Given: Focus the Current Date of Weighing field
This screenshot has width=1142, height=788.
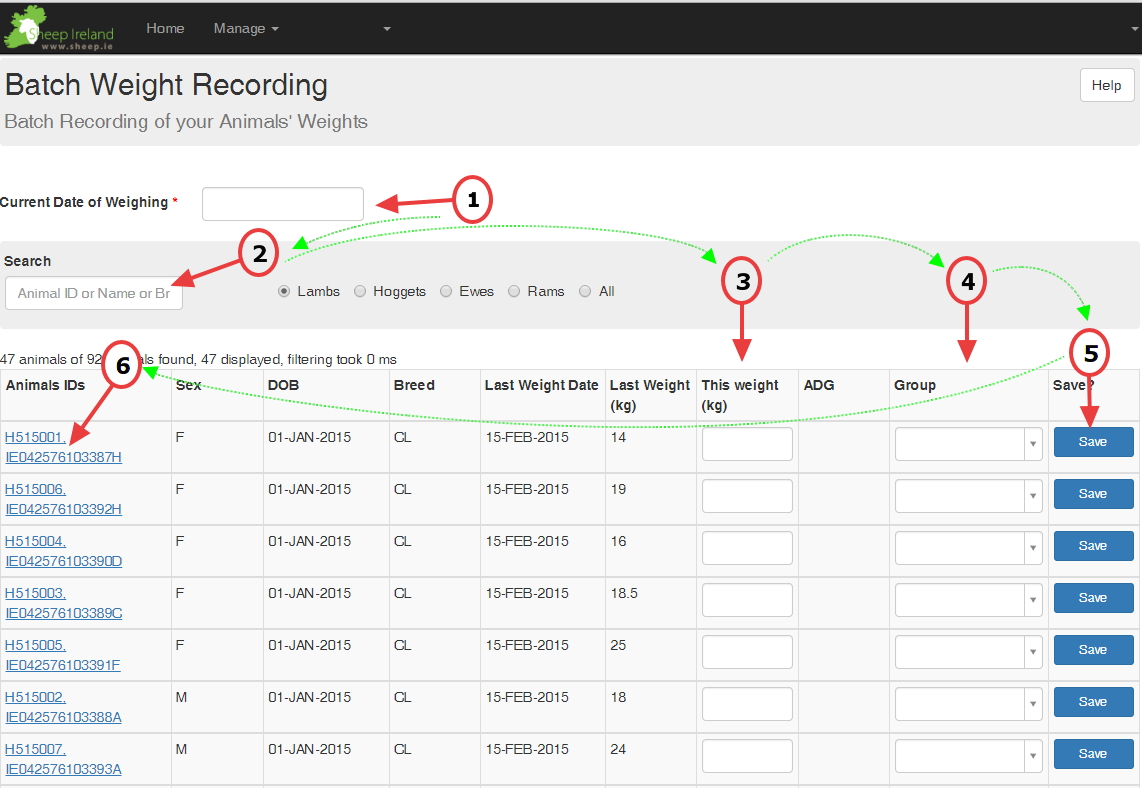Looking at the screenshot, I should tap(283, 204).
